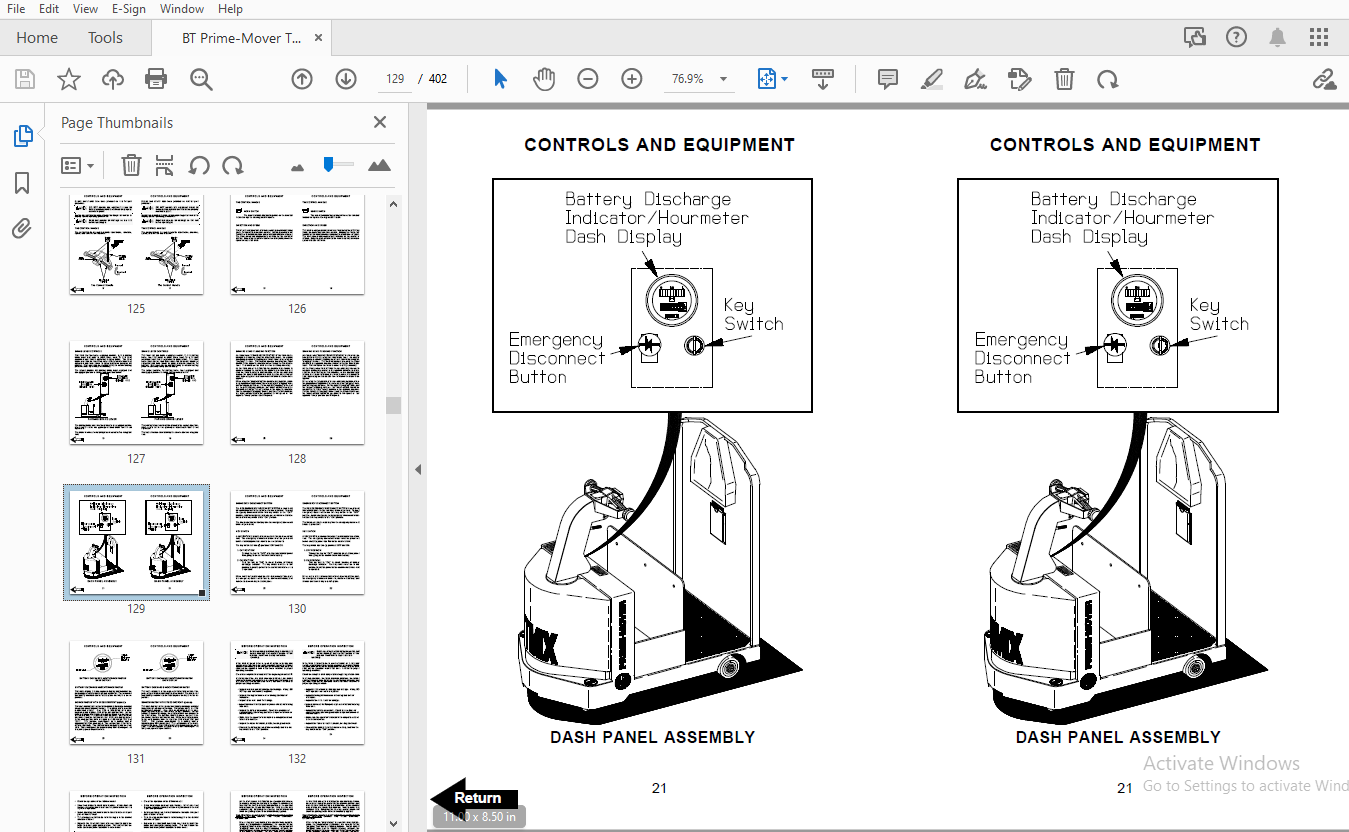Click the Save file icon
Screen dimensions: 1349x832
click(x=25, y=79)
